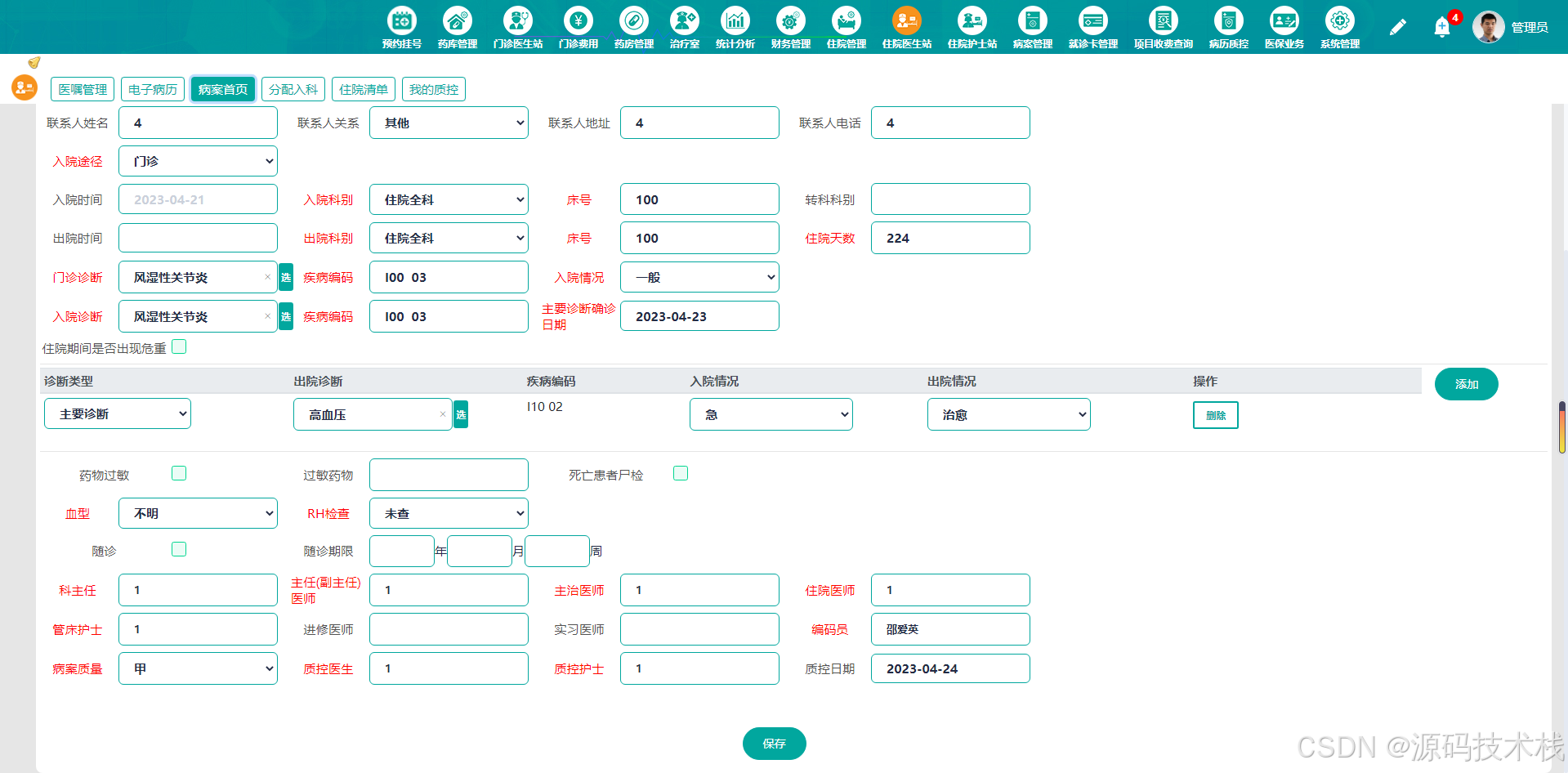Click the pencil edit icon in header
Screen dimensions: 1568x773
pos(1398,27)
